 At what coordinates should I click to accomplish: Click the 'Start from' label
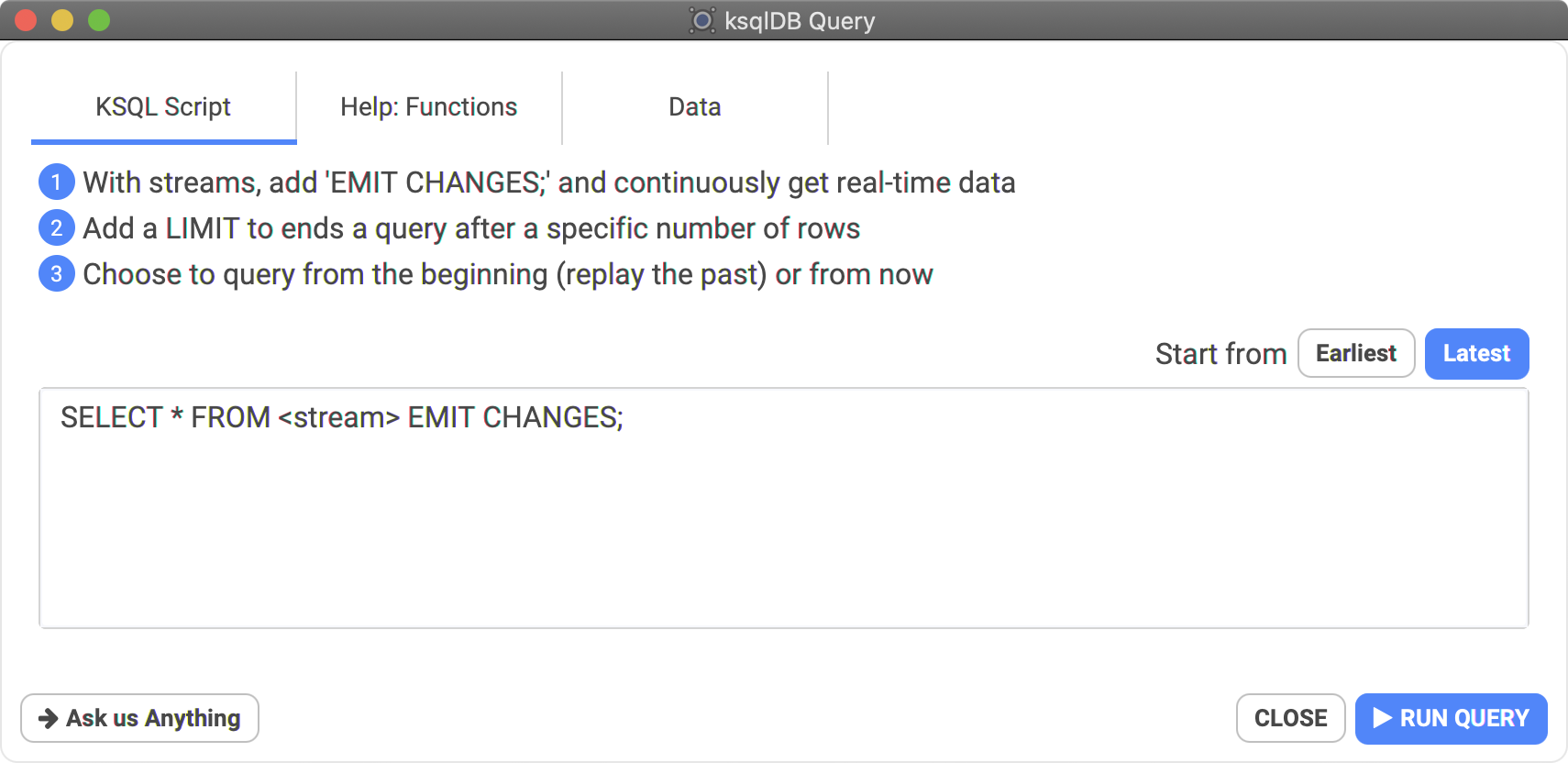tap(1220, 354)
